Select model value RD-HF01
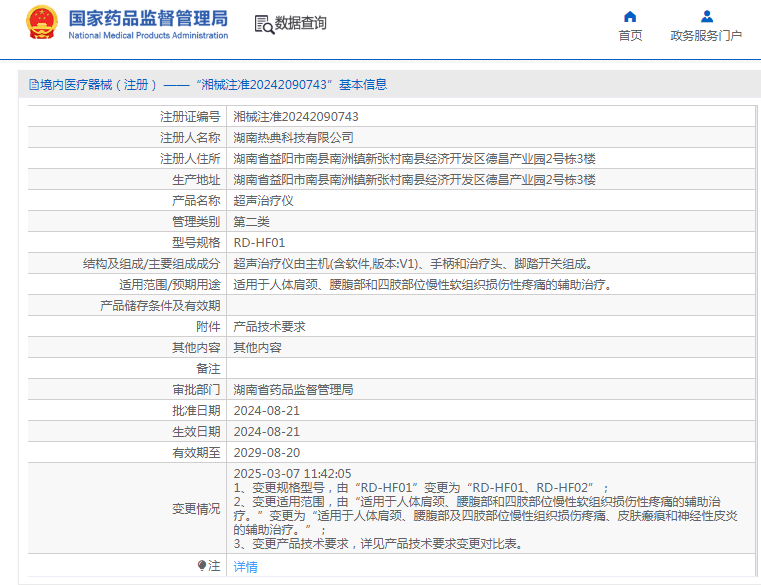This screenshot has width=761, height=585. 259,243
